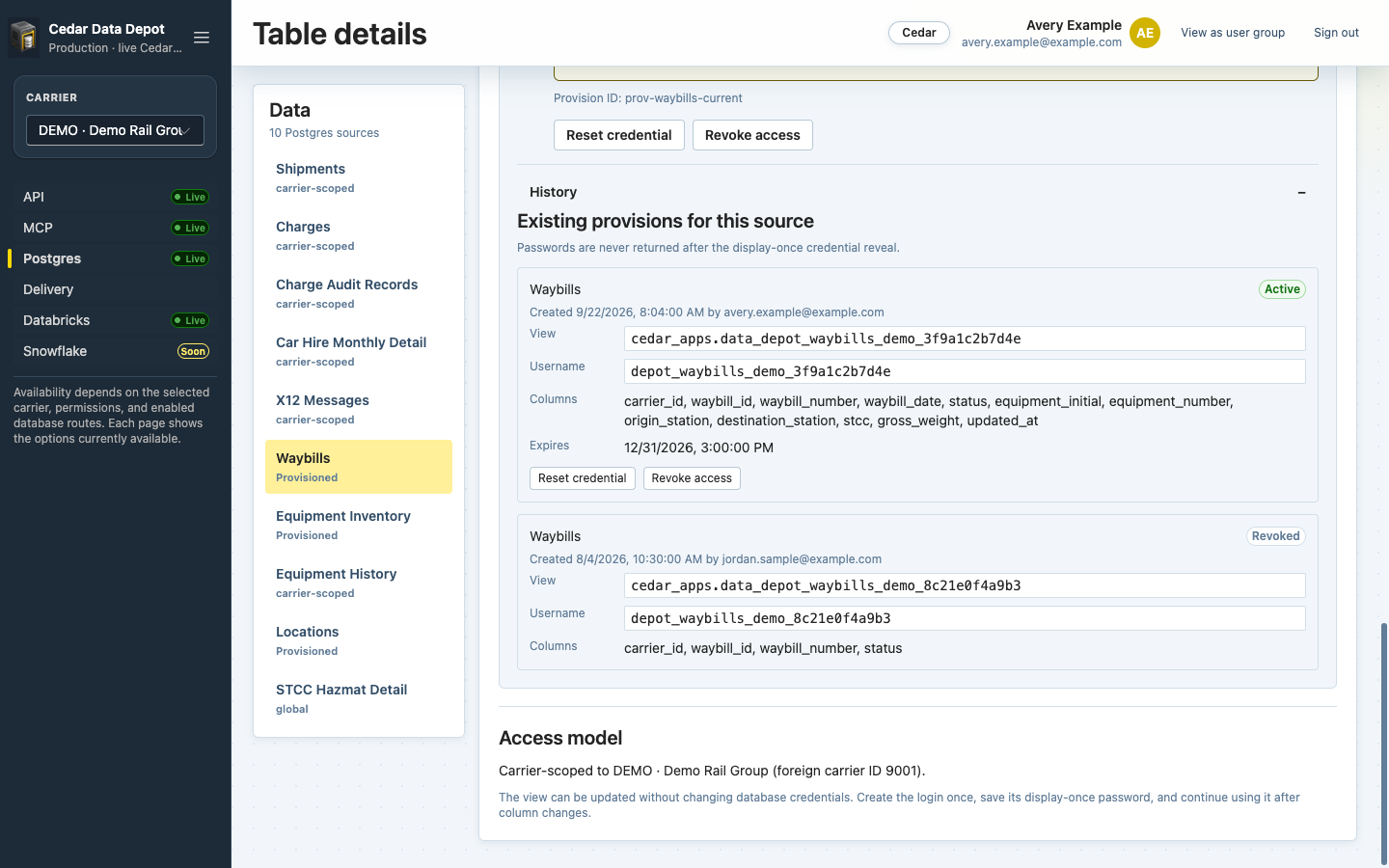Click the AE user avatar
The width and height of the screenshot is (1389, 868).
tap(1145, 33)
